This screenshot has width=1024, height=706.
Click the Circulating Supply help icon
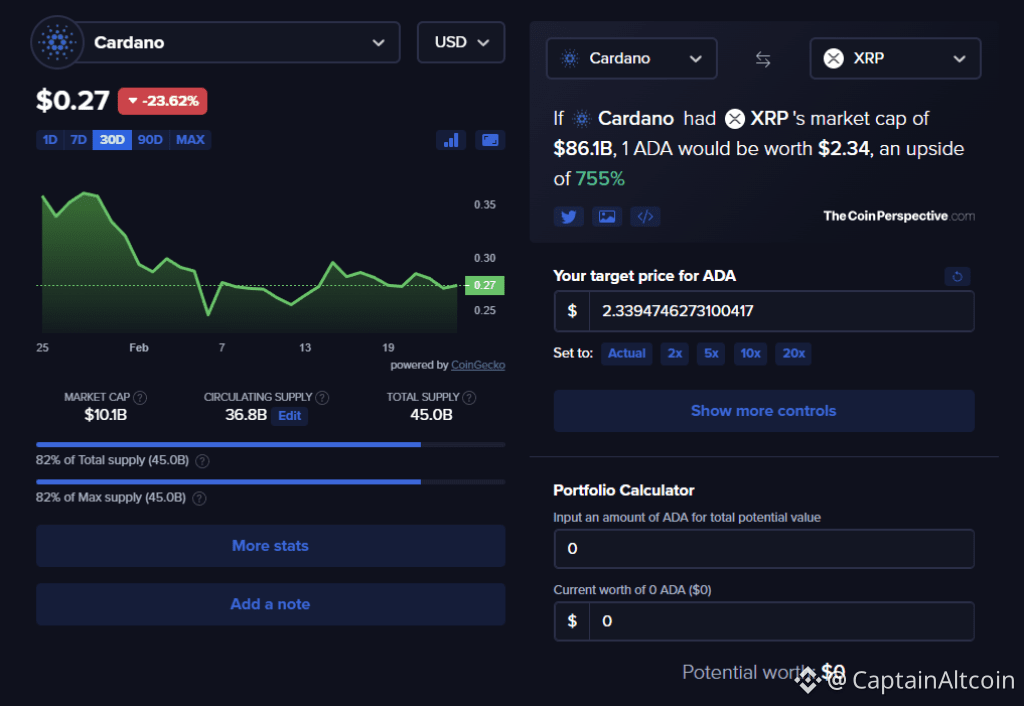tap(322, 397)
